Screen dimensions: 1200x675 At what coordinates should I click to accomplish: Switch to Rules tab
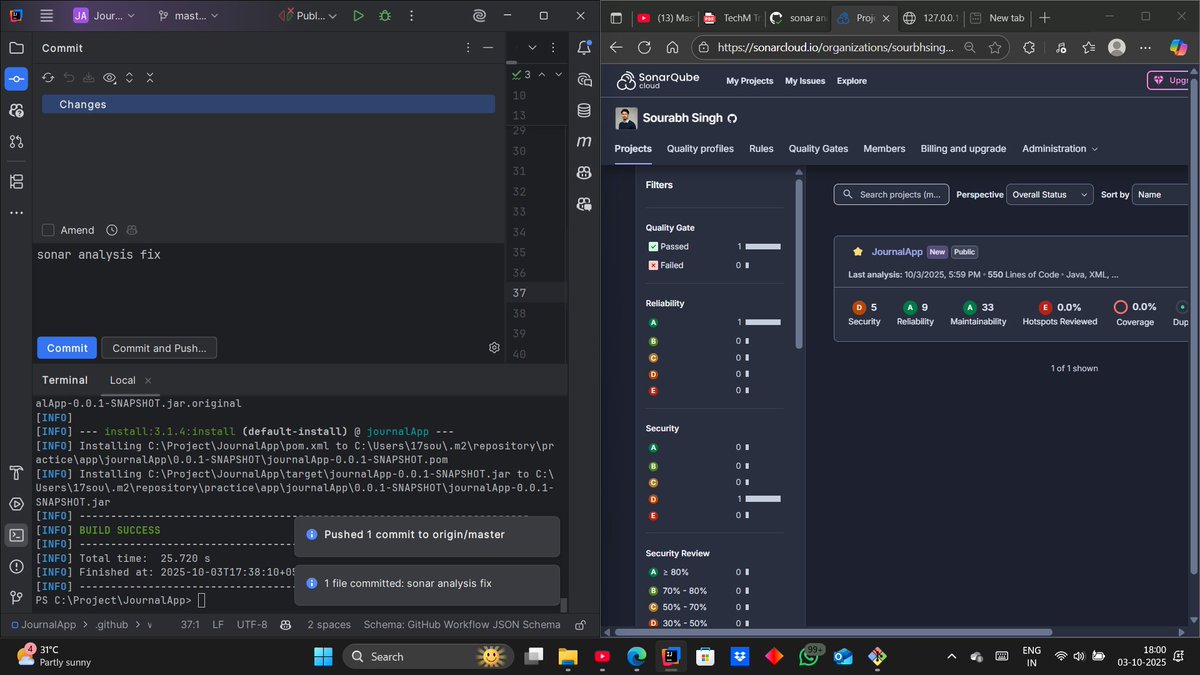(x=761, y=149)
